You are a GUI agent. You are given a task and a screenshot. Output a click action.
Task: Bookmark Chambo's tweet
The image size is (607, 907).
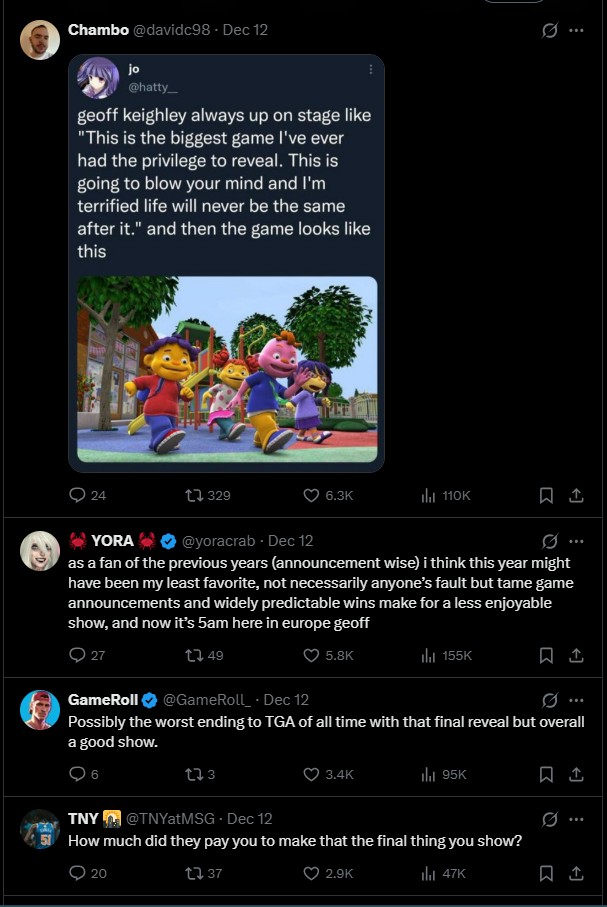tap(547, 495)
